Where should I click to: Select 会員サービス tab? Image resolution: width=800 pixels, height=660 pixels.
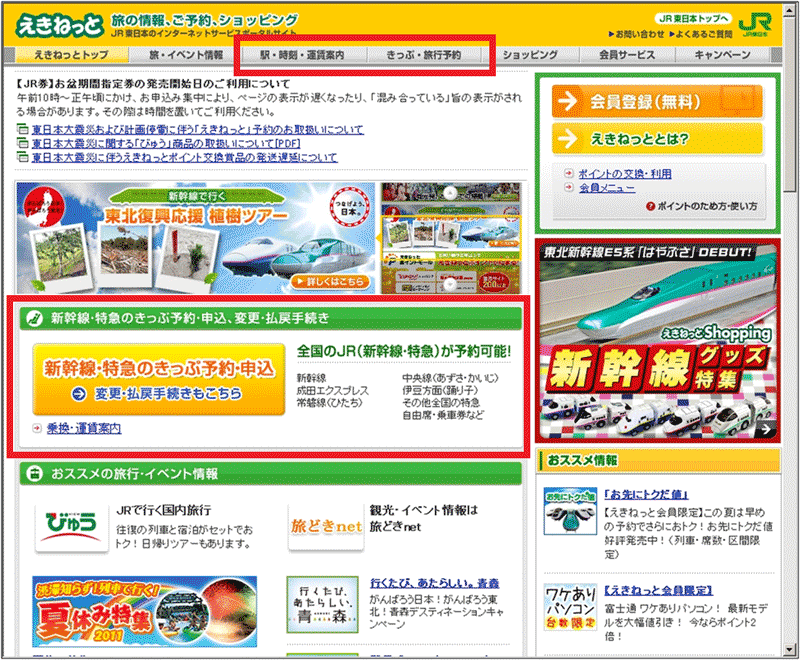tap(627, 55)
